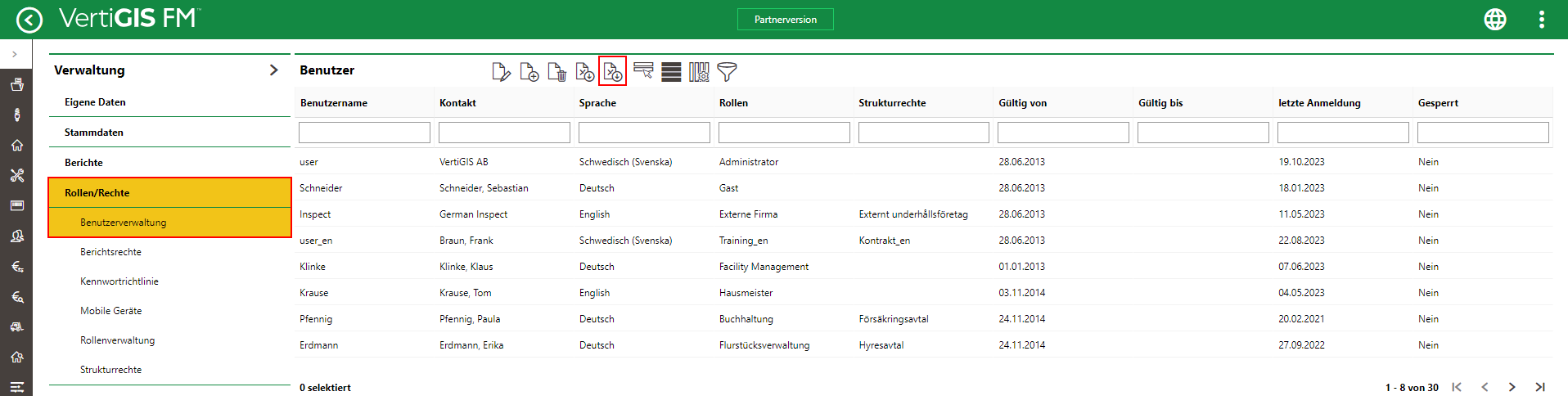Click the add new user icon
Screen dimensions: 1568x396
529,72
